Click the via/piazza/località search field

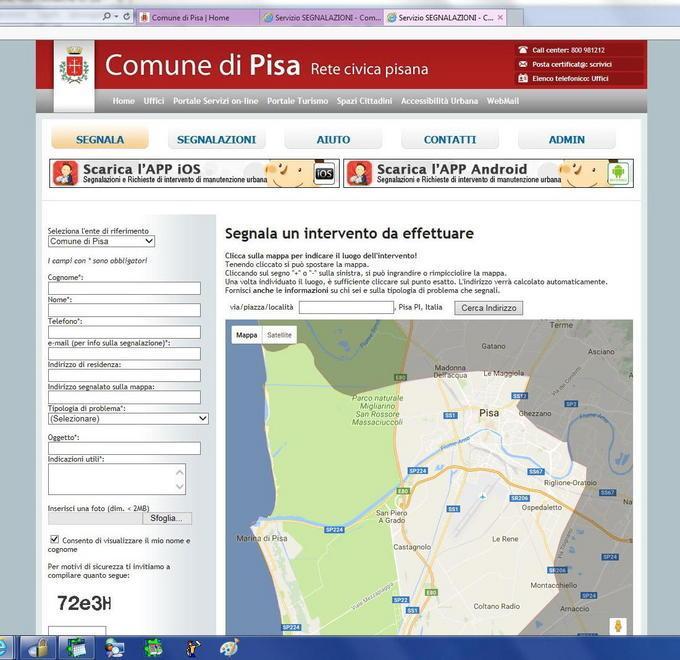(347, 307)
